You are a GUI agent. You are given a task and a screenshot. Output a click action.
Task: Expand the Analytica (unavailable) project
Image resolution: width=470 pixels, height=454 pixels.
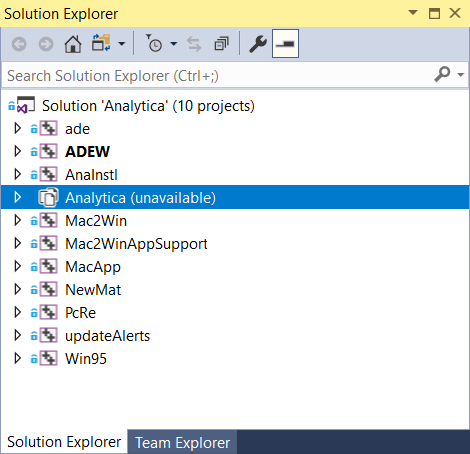pos(17,197)
